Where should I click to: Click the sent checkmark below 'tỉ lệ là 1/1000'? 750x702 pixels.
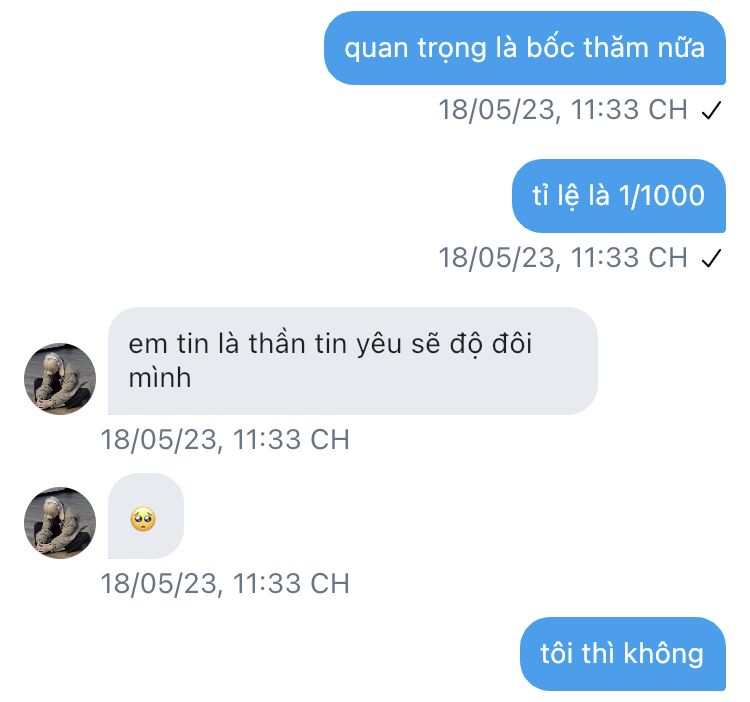click(x=711, y=259)
